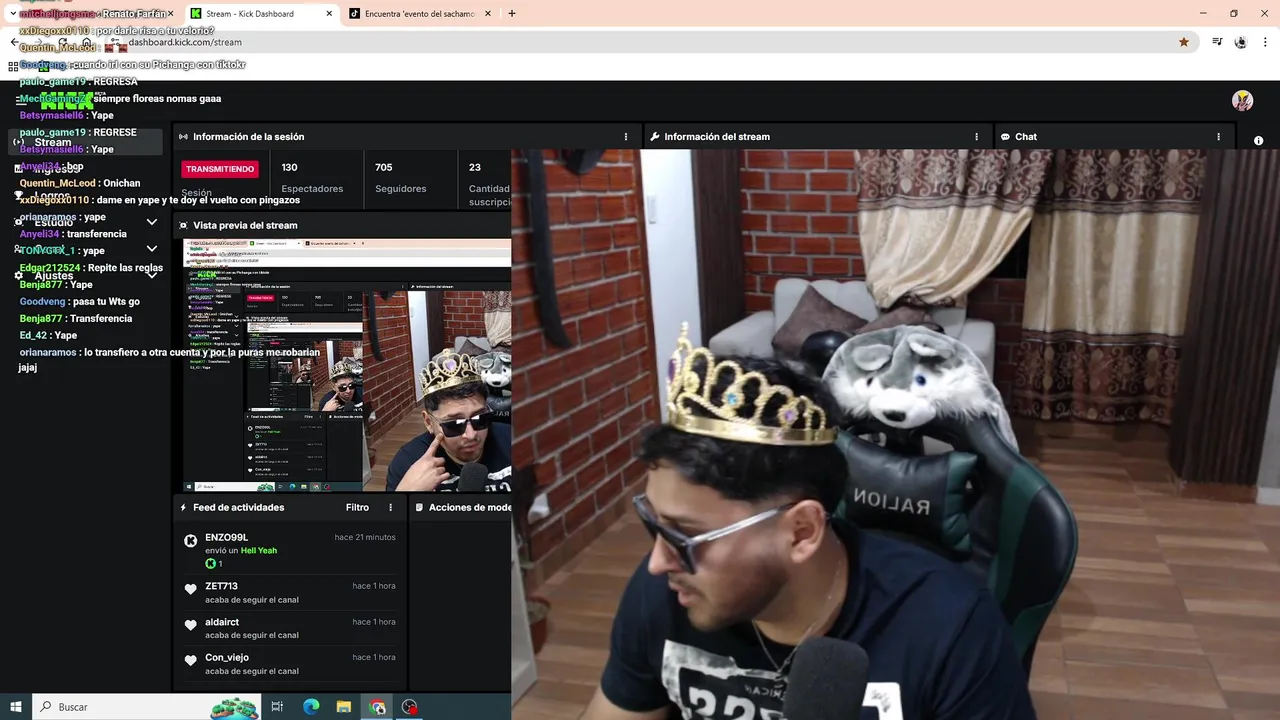The height and width of the screenshot is (720, 1280).
Task: Click the profile avatar in the top right
Action: click(1242, 100)
